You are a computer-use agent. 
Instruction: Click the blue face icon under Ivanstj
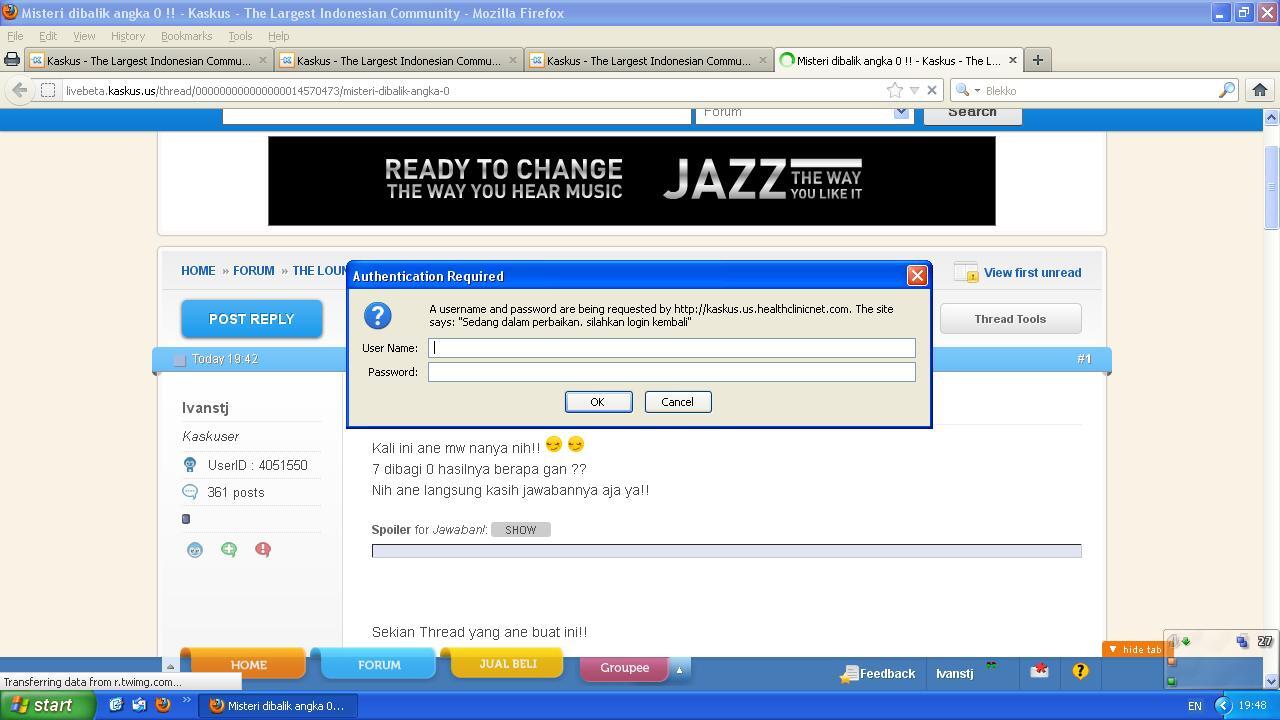[x=195, y=550]
